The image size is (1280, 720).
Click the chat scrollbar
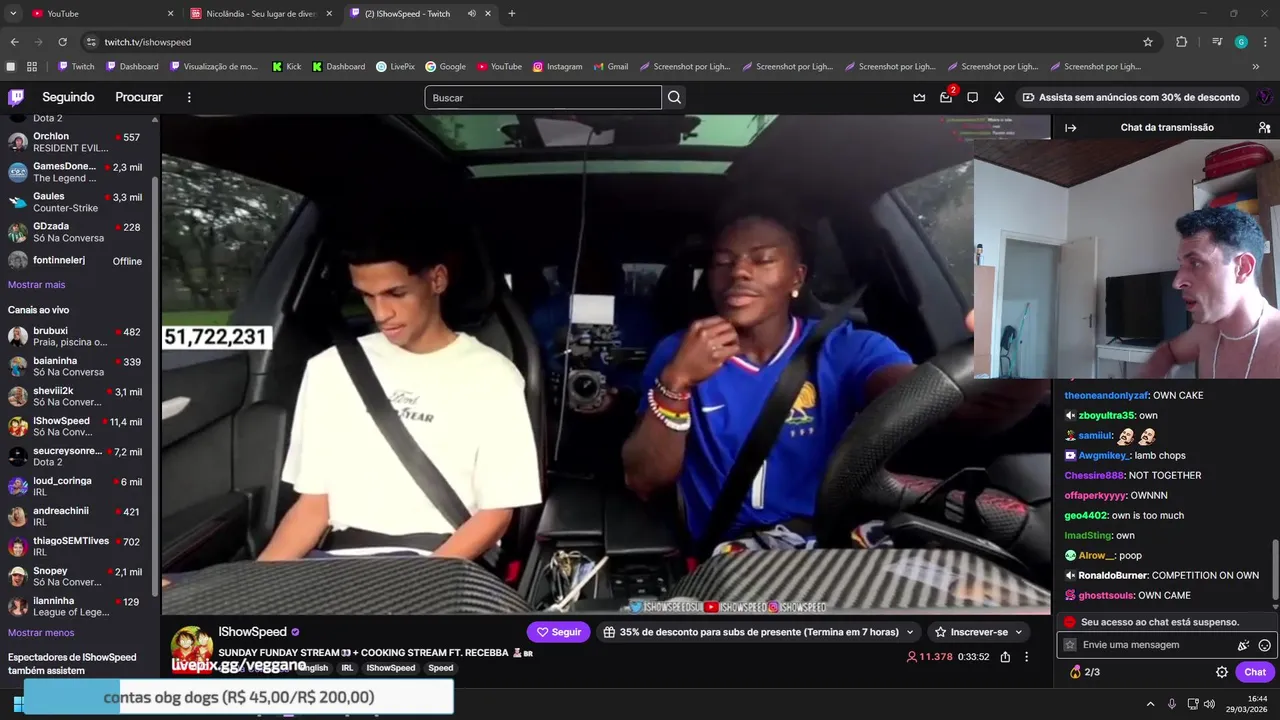pos(1275,570)
